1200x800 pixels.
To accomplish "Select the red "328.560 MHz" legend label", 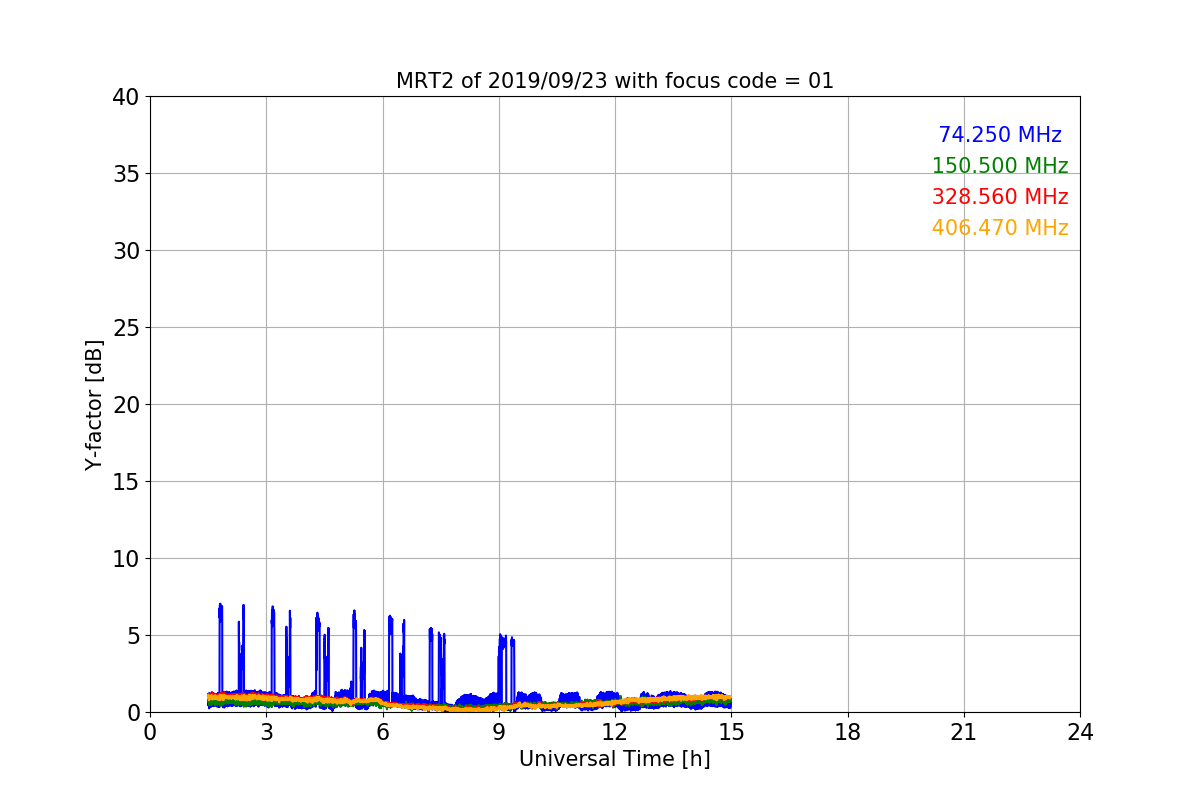I will [1000, 197].
